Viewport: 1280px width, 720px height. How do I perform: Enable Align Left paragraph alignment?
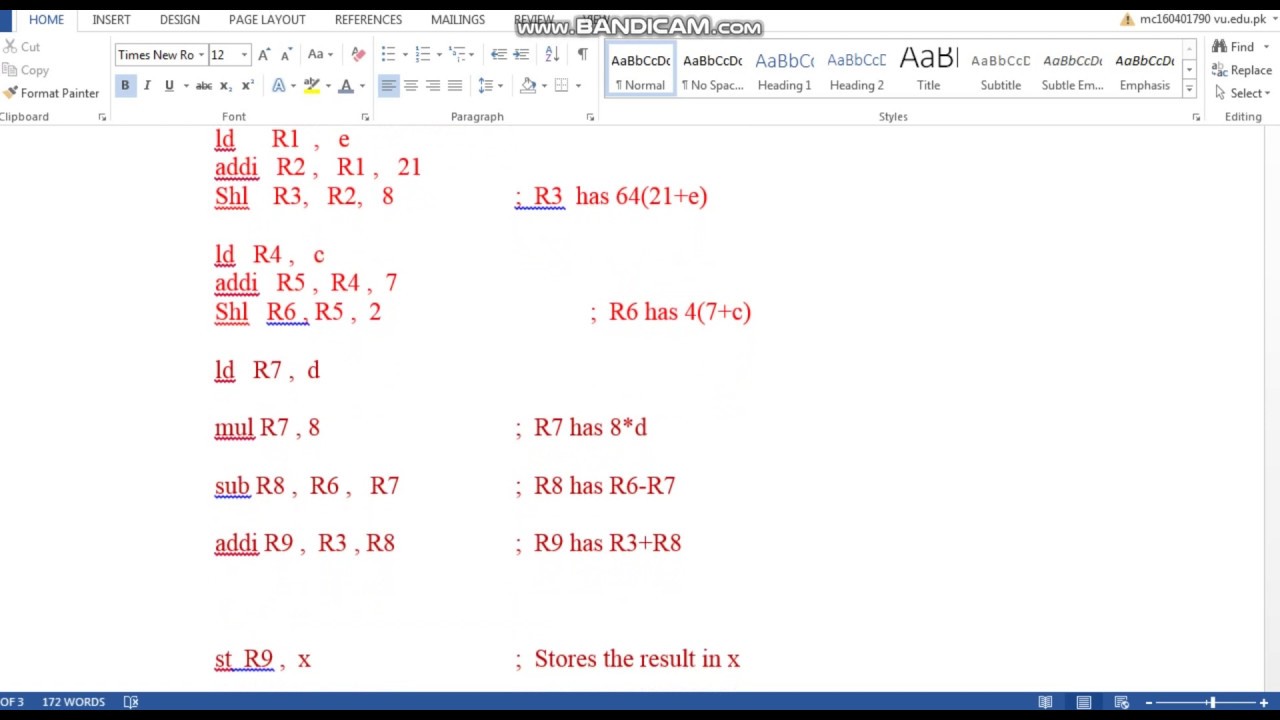pos(388,86)
